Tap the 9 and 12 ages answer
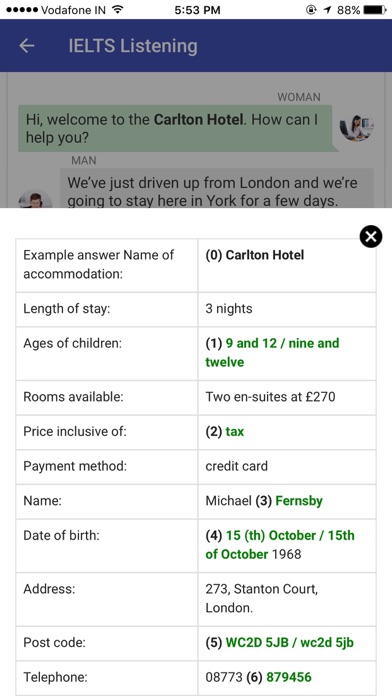 point(272,352)
